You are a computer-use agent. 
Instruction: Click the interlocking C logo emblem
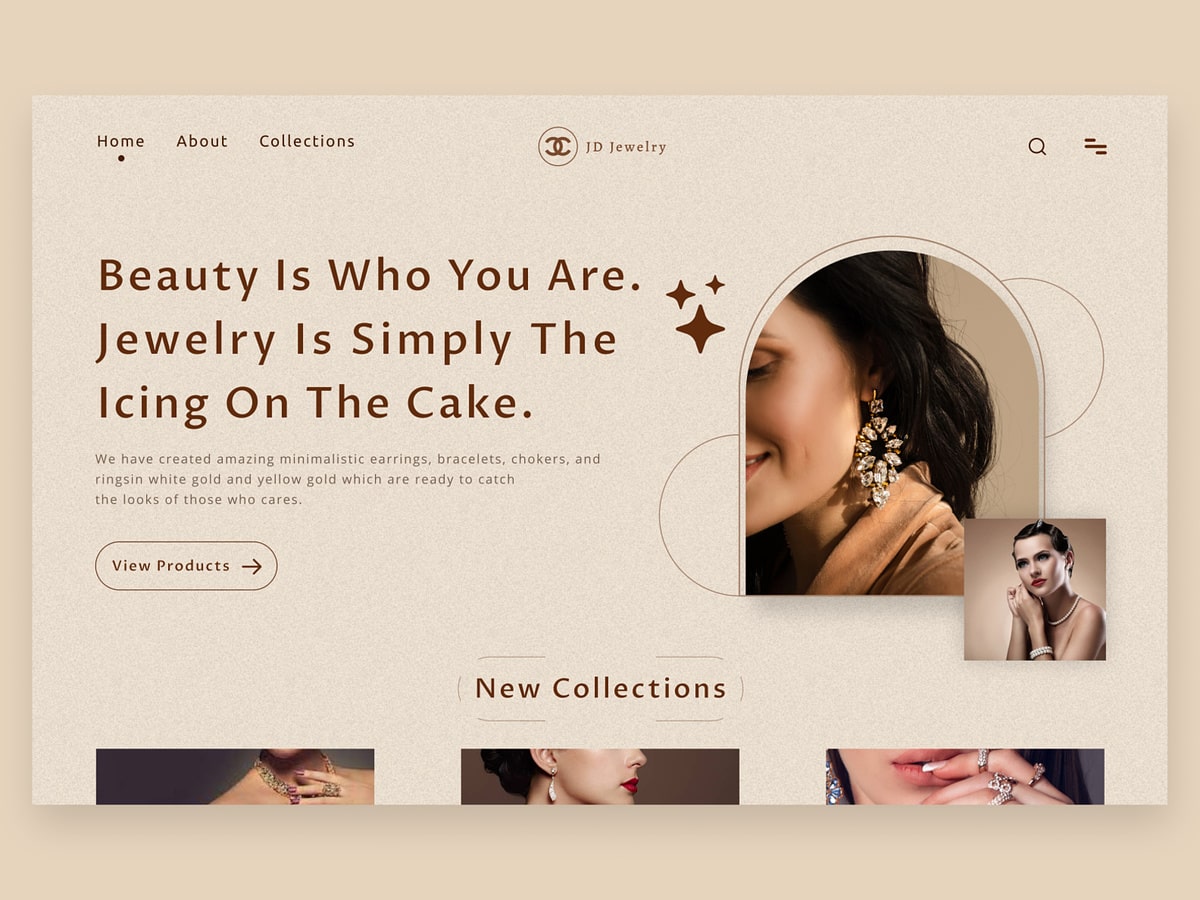click(x=558, y=146)
